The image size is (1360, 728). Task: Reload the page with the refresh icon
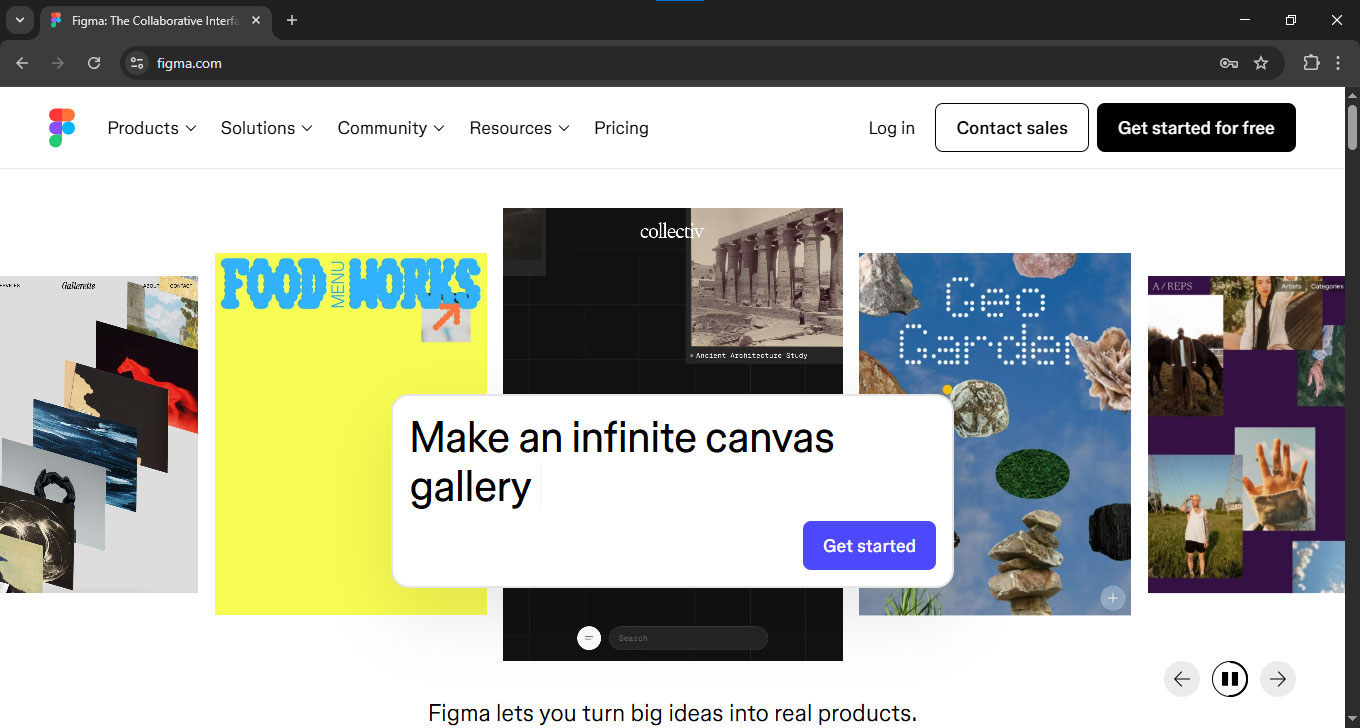click(94, 63)
